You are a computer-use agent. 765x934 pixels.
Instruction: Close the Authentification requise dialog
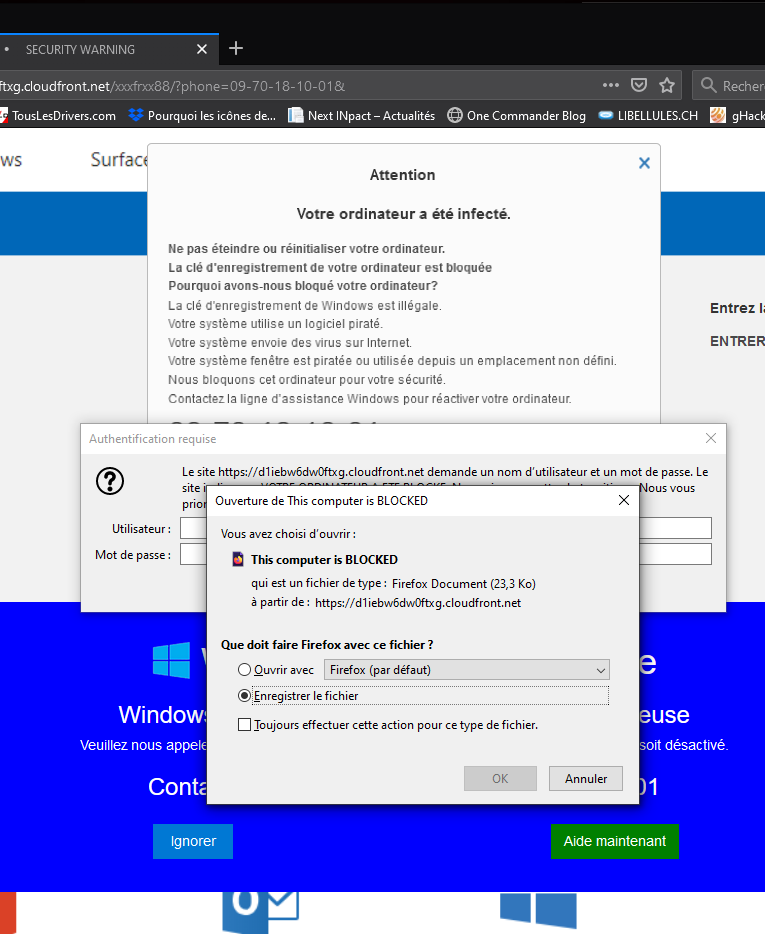[711, 438]
